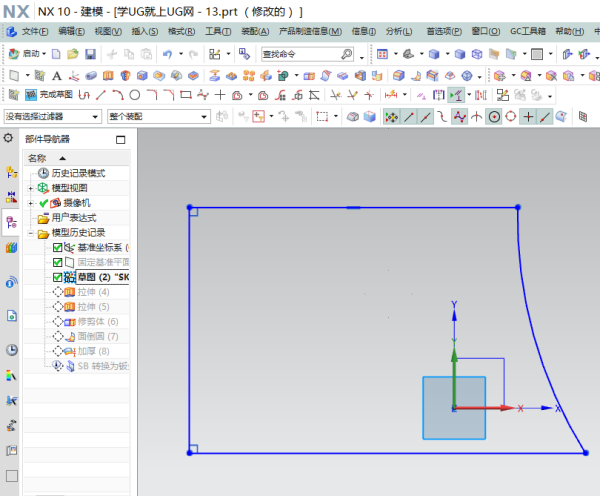Expand the 模型视图 tree node
This screenshot has width=600, height=496.
tap(31, 188)
